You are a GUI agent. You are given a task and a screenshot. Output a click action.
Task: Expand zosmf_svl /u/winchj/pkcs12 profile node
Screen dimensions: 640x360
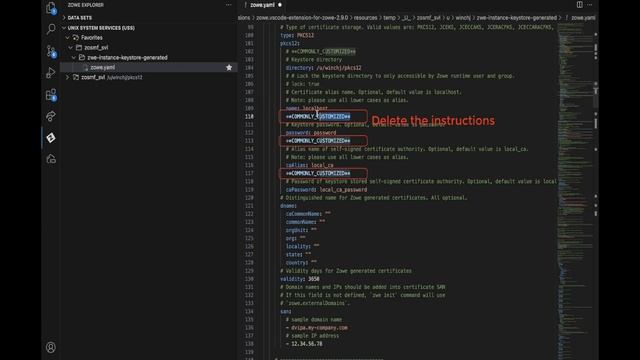pyautogui.click(x=68, y=77)
